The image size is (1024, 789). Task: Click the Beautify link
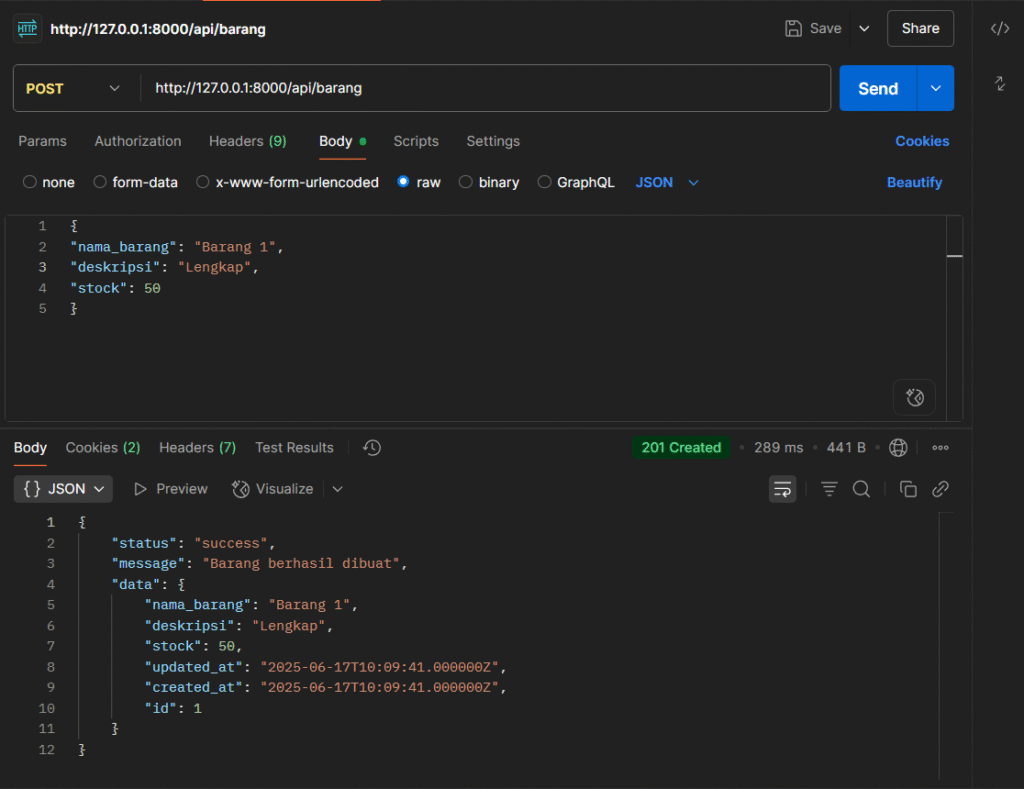(x=914, y=182)
